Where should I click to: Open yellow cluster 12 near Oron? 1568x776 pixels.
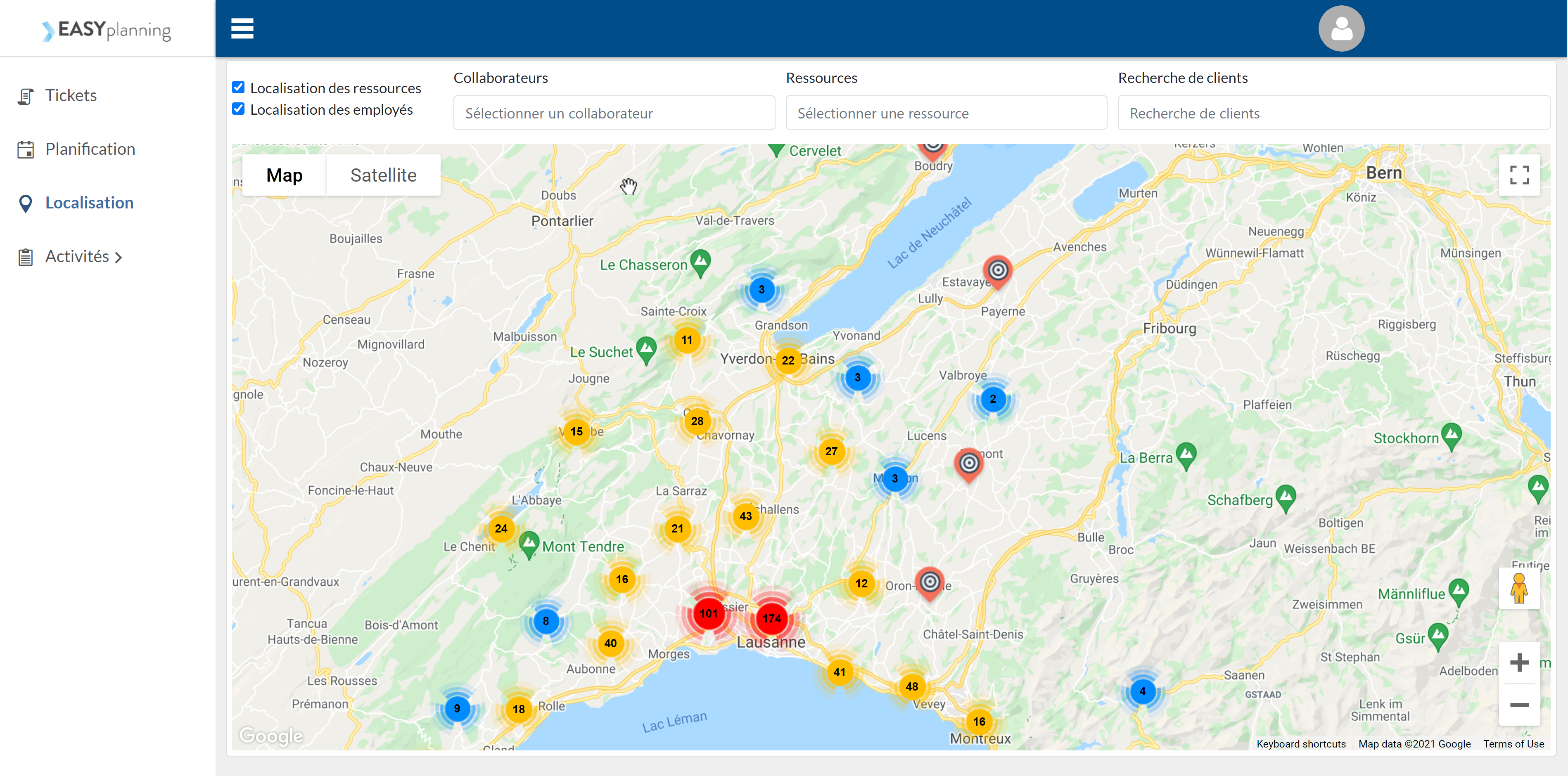point(862,584)
